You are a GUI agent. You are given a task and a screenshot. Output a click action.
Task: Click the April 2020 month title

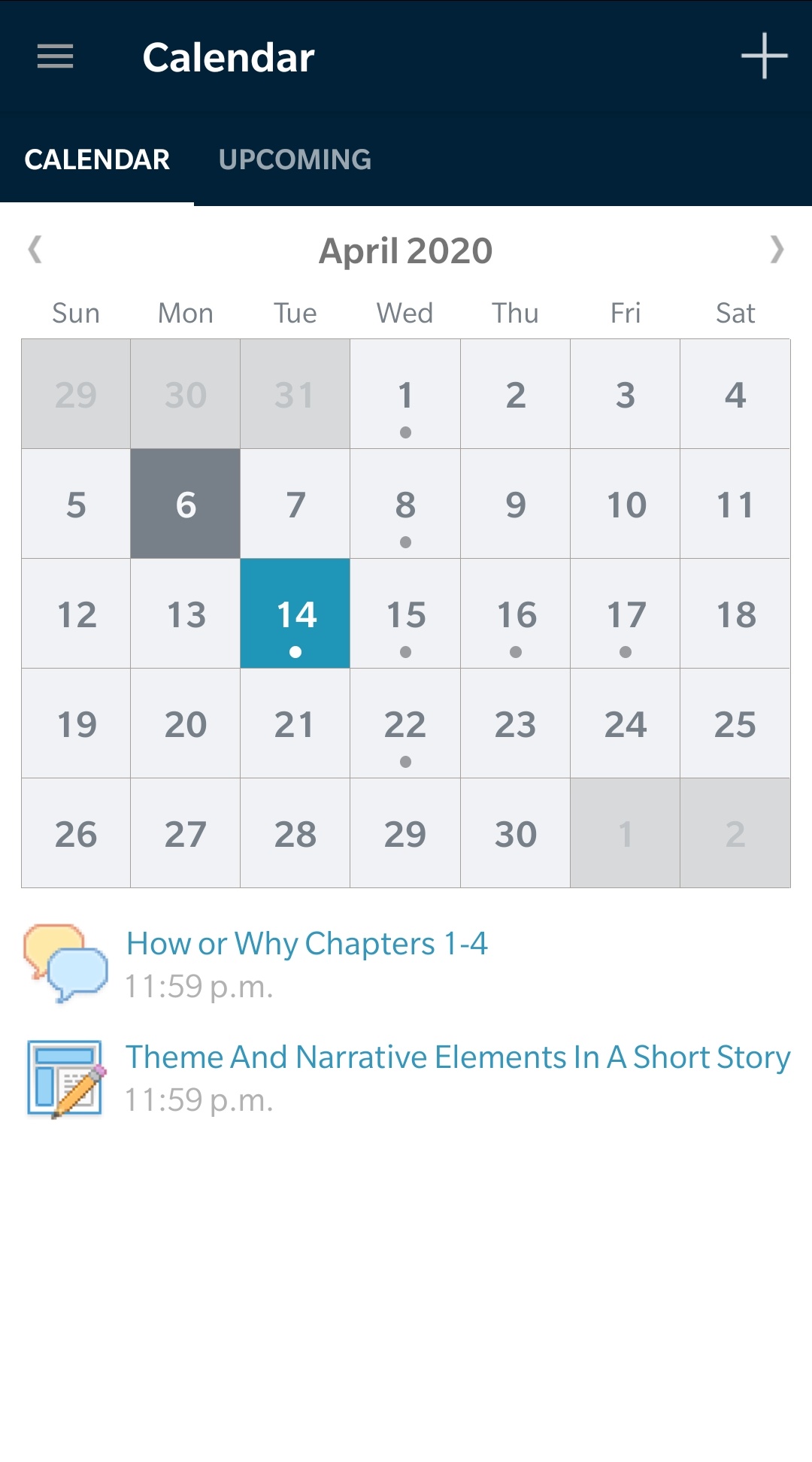pos(406,250)
